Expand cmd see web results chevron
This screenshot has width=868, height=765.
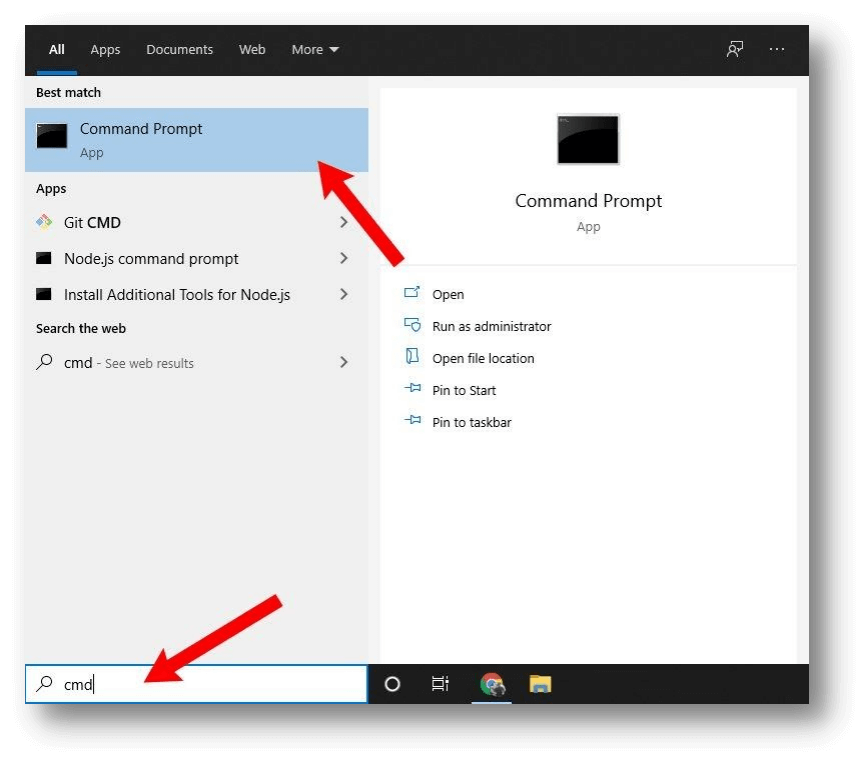point(344,362)
